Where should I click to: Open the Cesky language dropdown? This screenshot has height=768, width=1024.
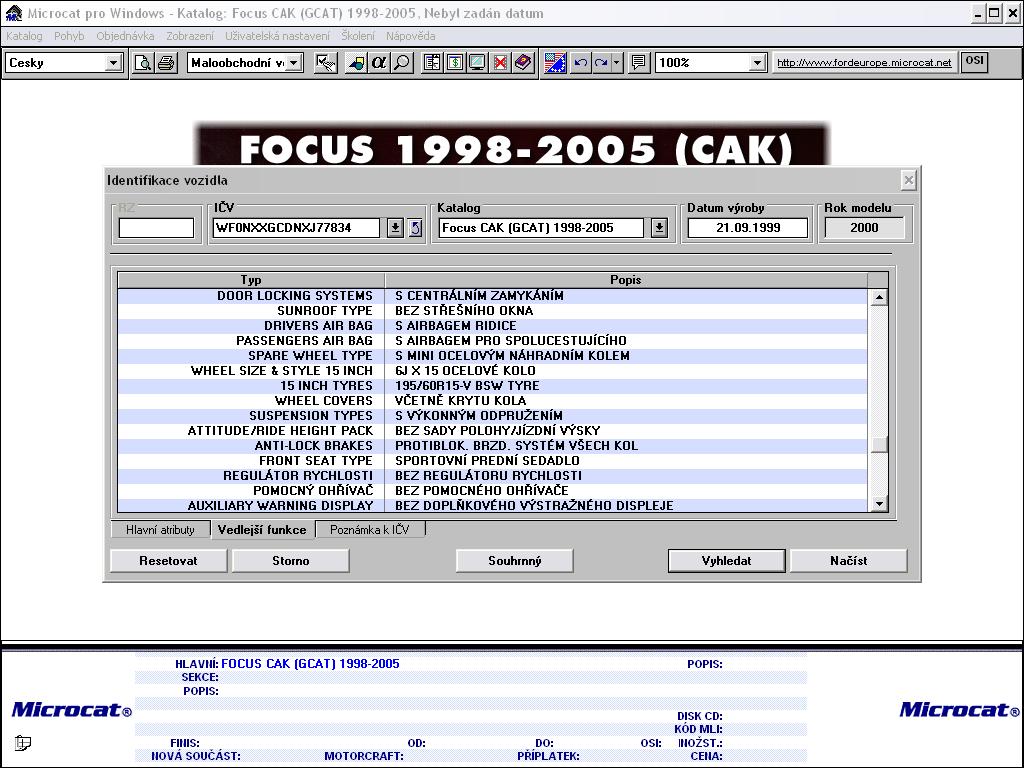[x=113, y=63]
